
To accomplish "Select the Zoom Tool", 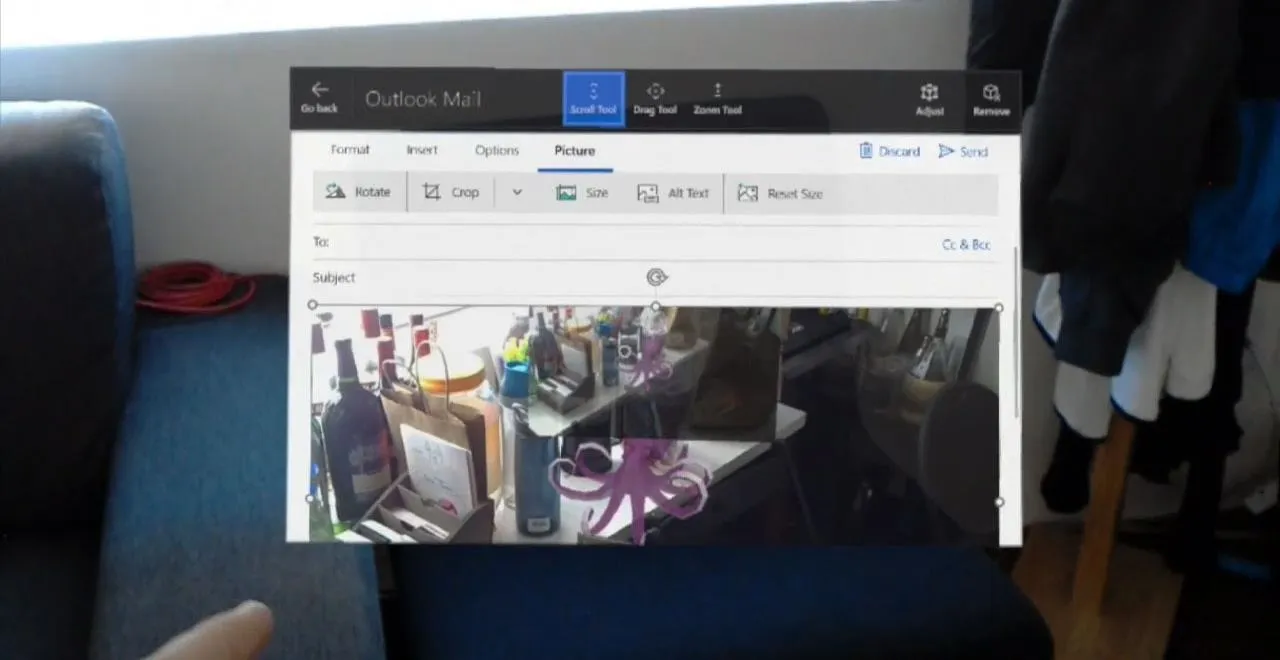I will pyautogui.click(x=717, y=98).
